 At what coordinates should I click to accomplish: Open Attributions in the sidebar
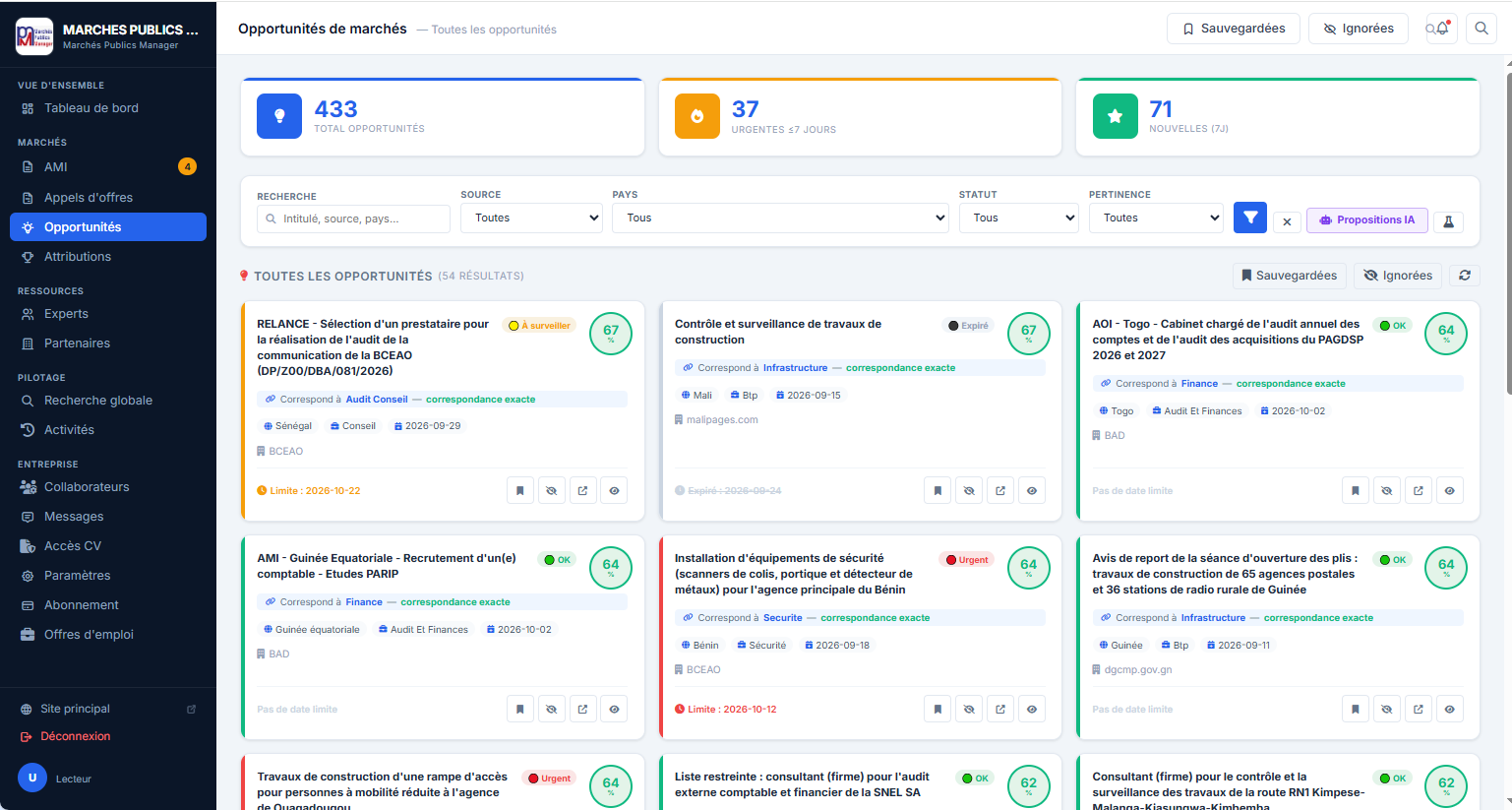point(108,256)
